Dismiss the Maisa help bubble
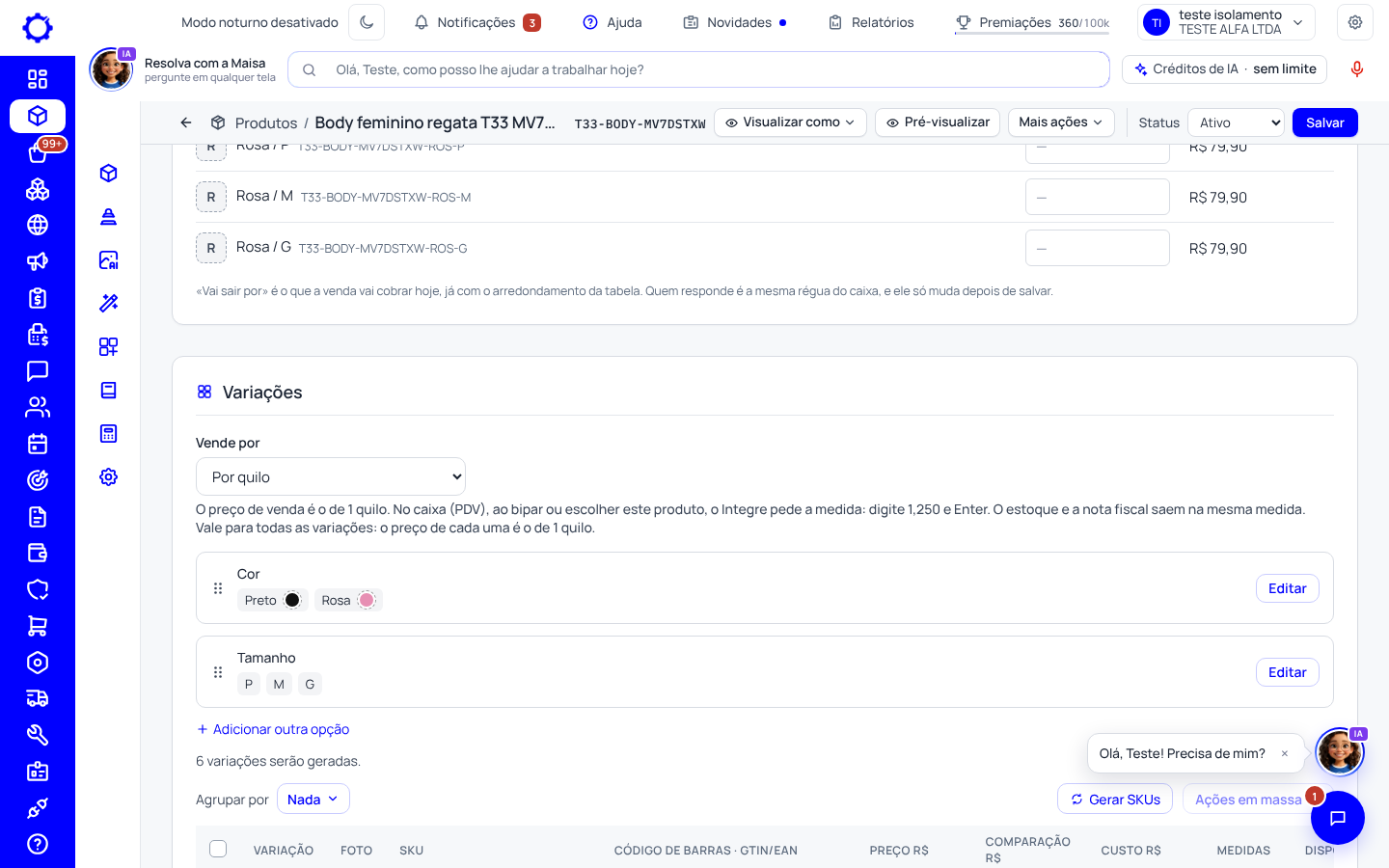The width and height of the screenshot is (1389, 868). [1285, 753]
